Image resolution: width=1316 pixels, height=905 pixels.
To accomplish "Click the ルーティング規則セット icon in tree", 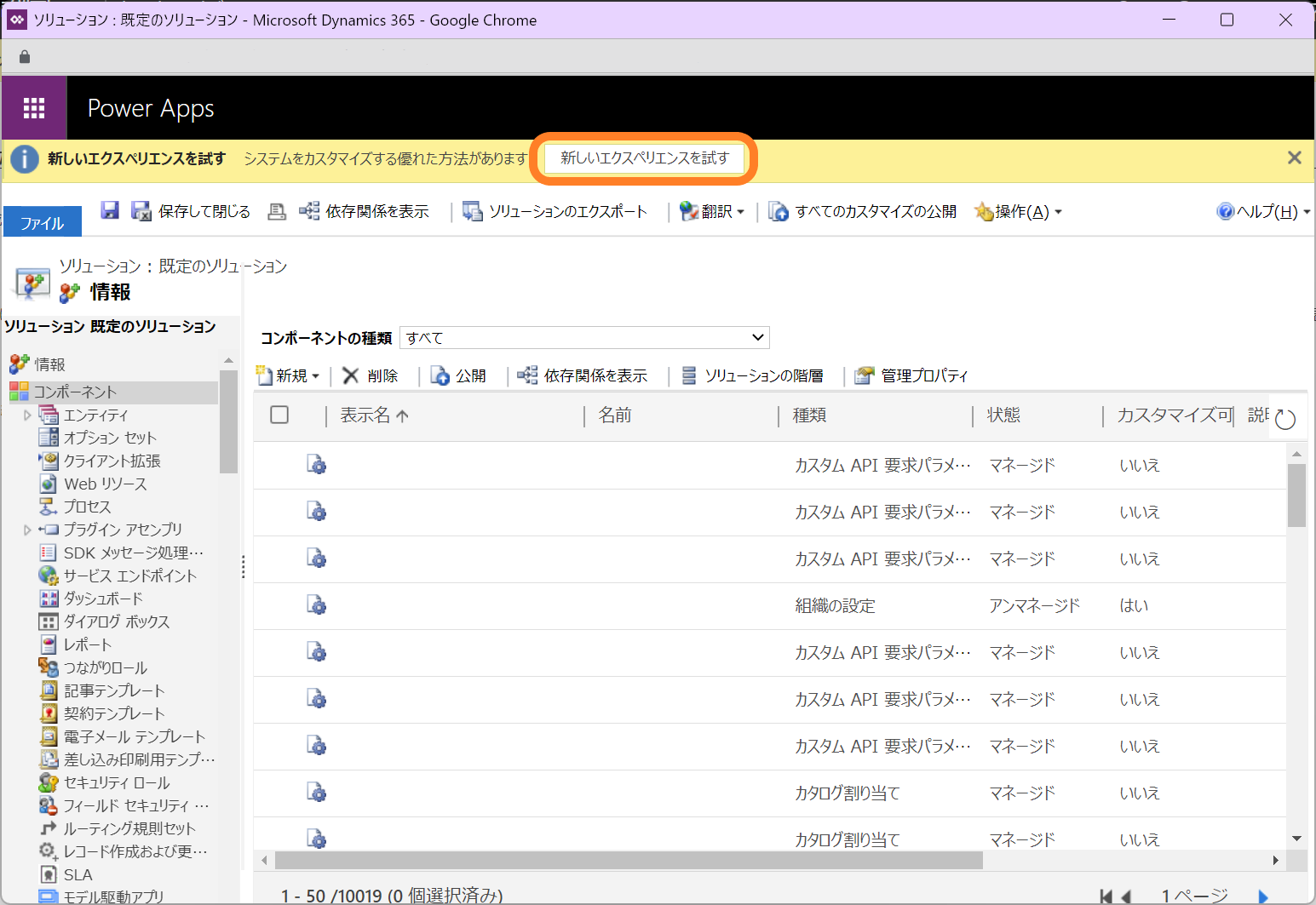I will click(x=49, y=828).
